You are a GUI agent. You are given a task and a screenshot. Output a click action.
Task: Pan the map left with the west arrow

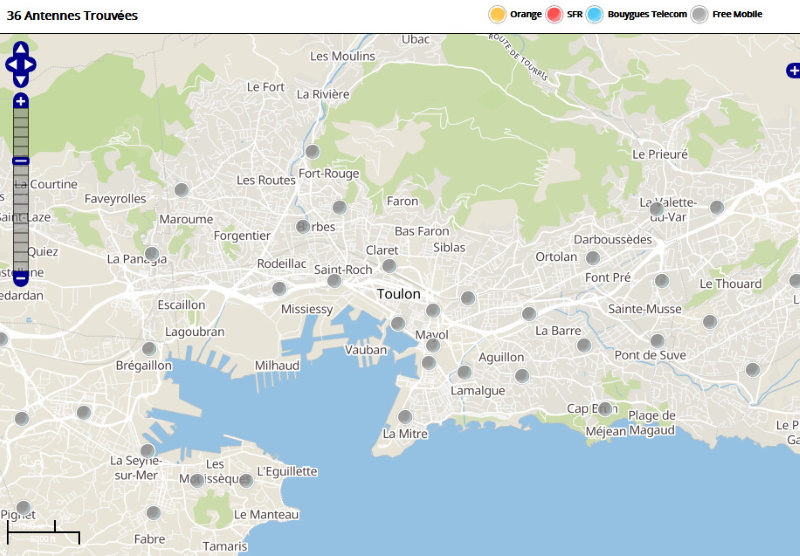pos(11,65)
